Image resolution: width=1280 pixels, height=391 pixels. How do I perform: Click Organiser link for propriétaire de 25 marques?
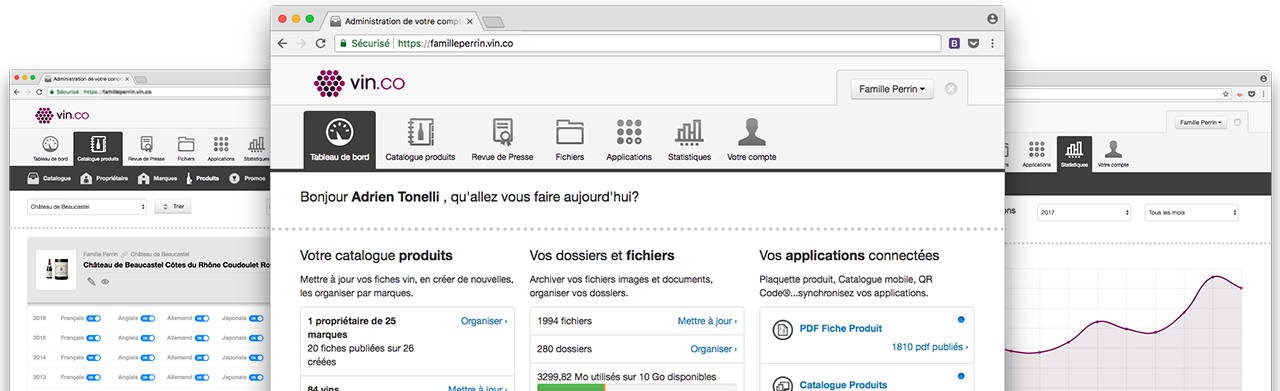pos(484,321)
